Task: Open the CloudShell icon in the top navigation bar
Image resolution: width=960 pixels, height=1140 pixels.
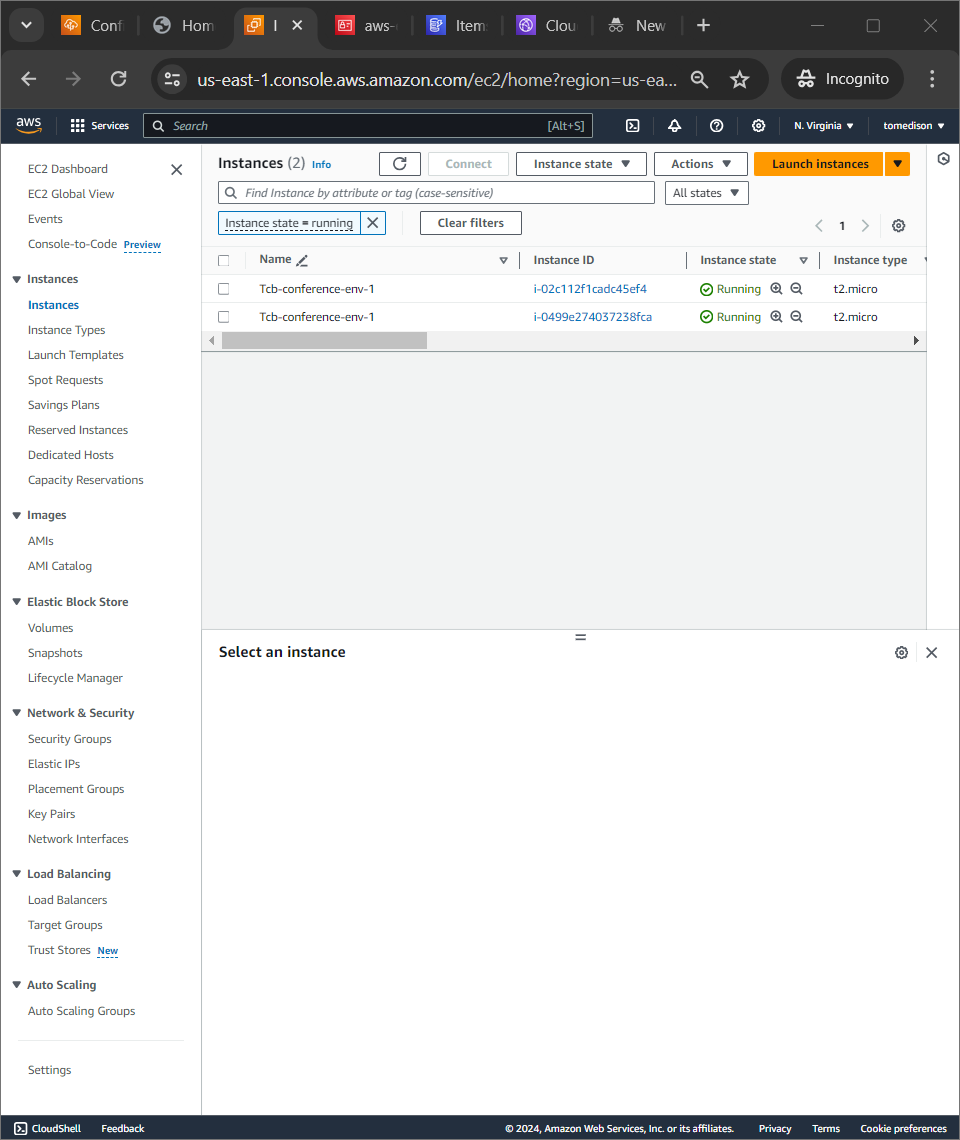Action: coord(633,126)
